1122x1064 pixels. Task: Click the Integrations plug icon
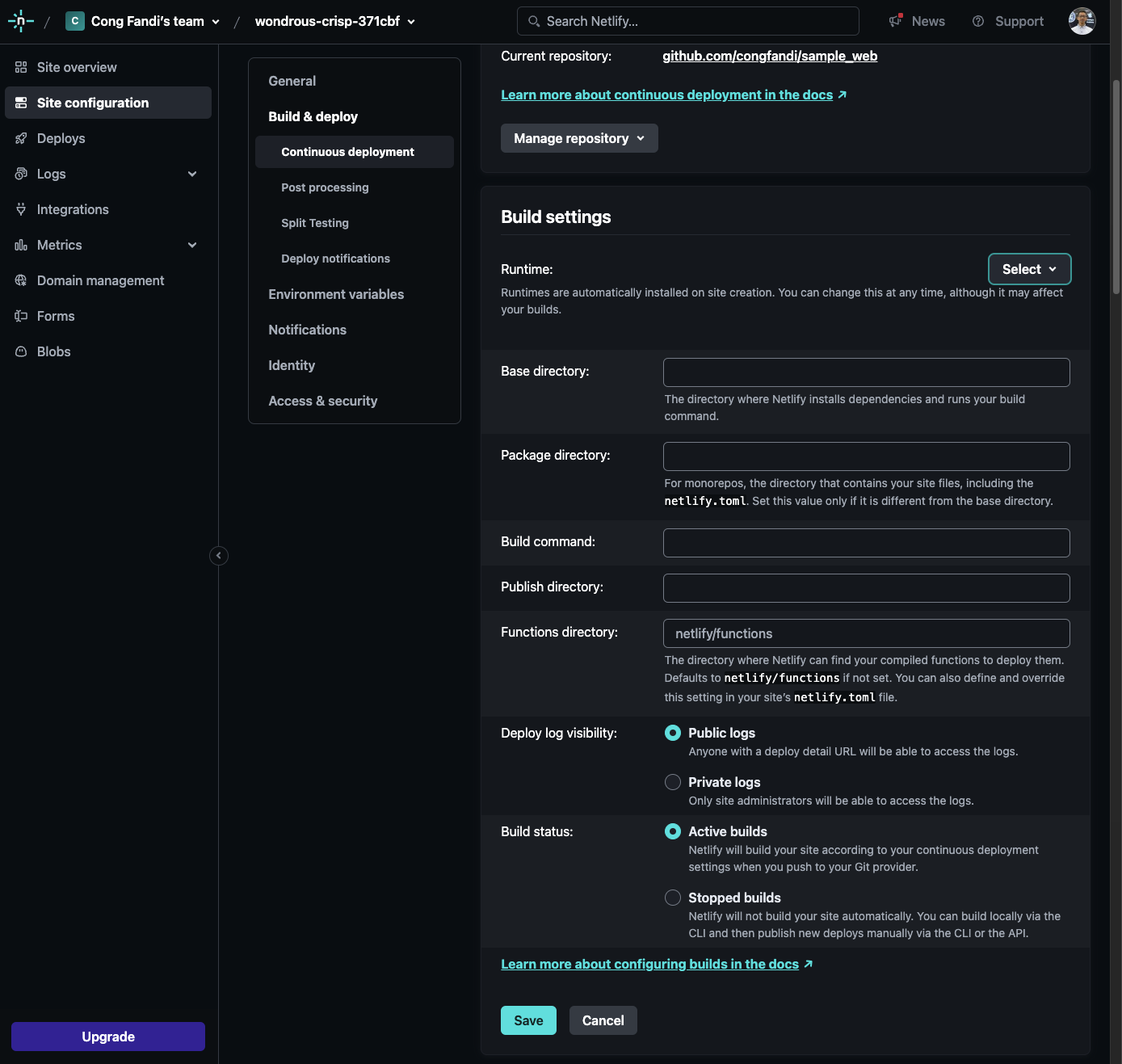pos(21,209)
